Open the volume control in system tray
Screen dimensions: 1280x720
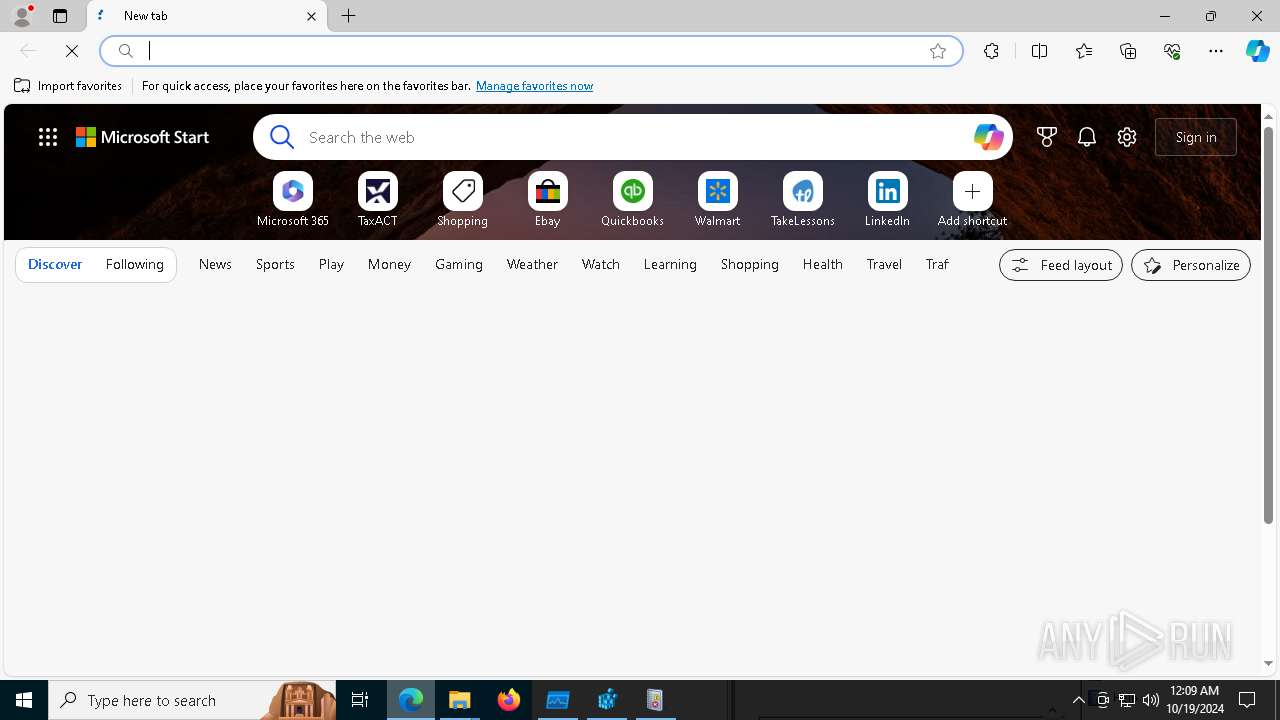pyautogui.click(x=1151, y=700)
